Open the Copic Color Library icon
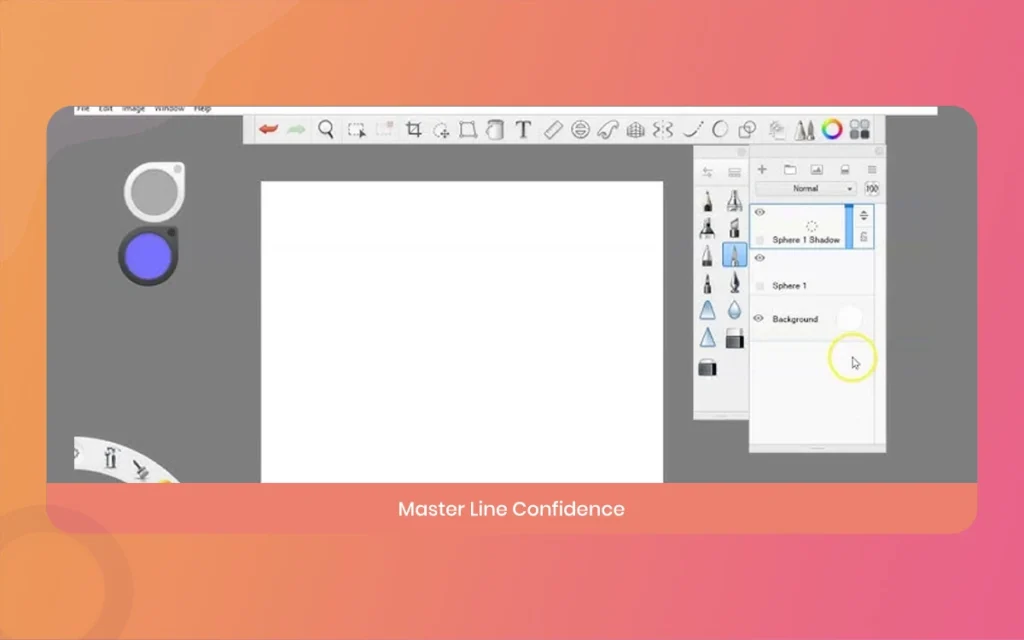 [859, 129]
